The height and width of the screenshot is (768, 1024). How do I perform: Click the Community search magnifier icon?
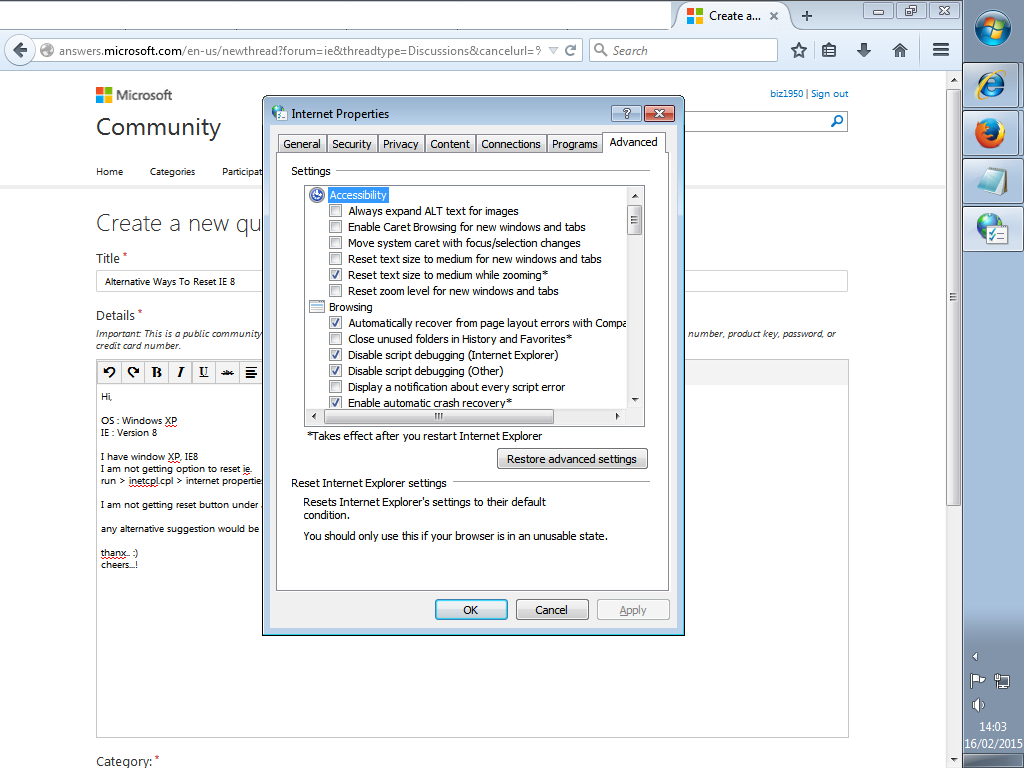[837, 121]
